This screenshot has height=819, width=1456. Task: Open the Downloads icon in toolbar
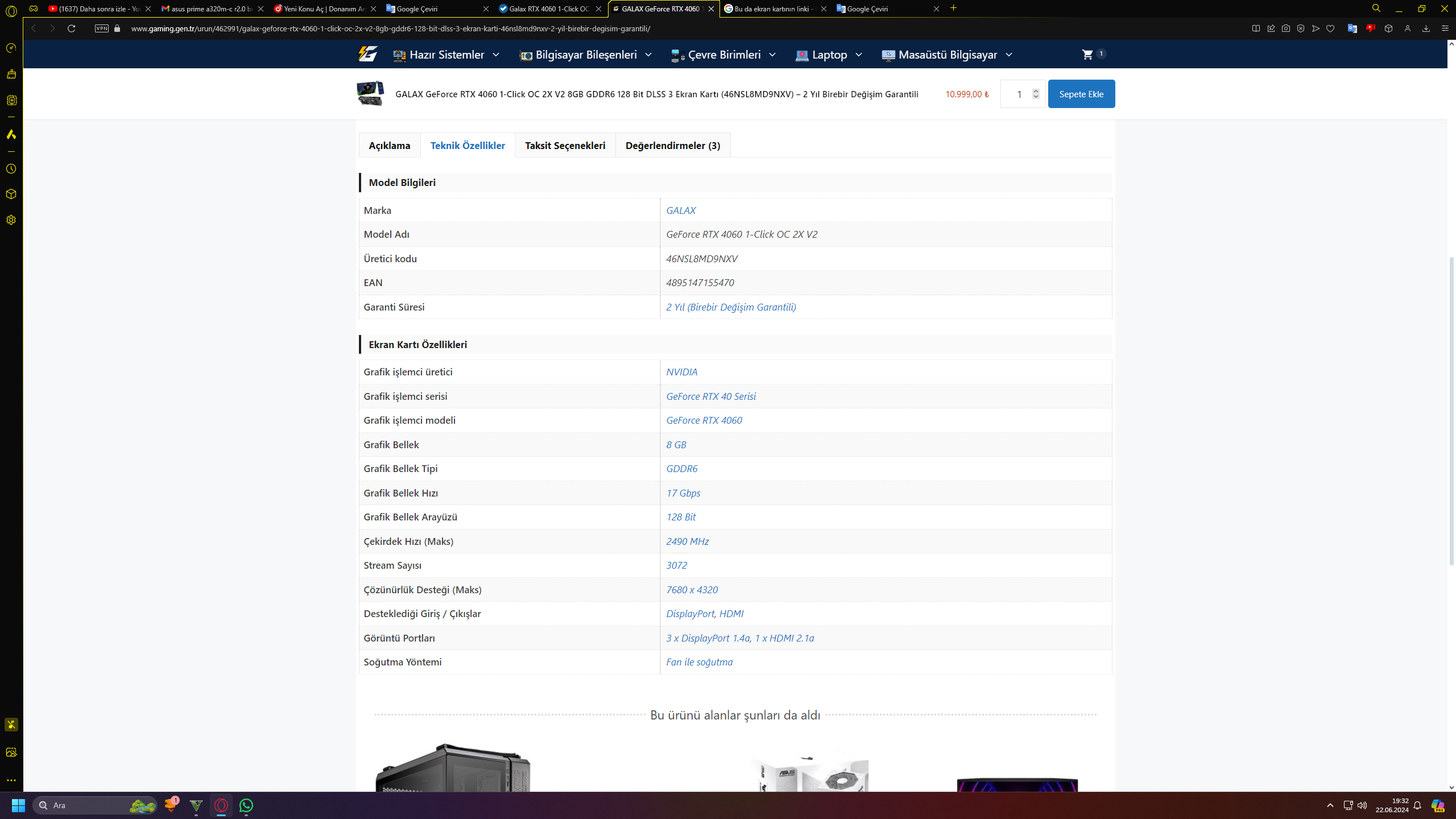coord(1426,28)
